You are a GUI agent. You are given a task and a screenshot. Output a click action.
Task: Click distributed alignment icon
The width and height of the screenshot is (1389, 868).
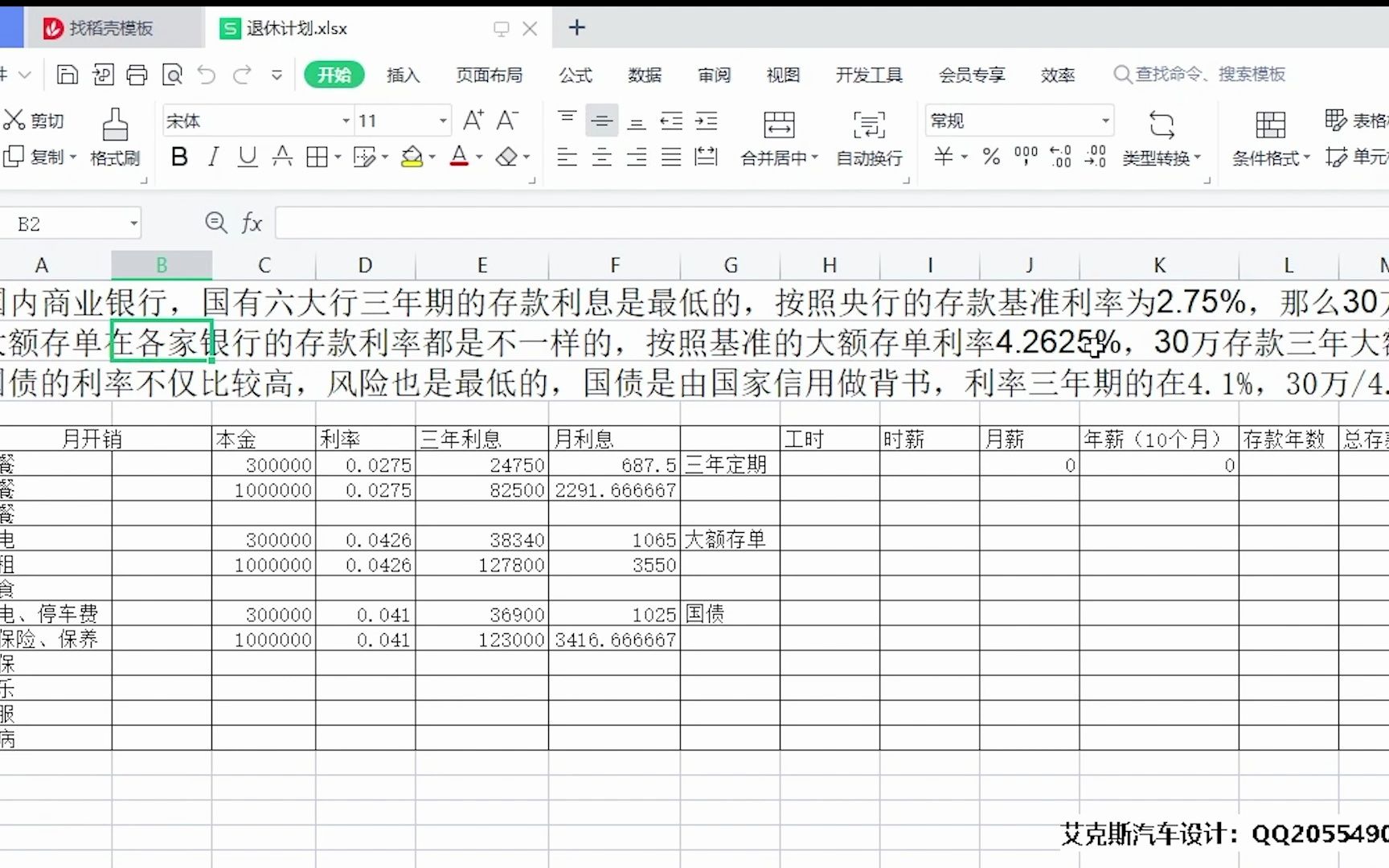706,157
